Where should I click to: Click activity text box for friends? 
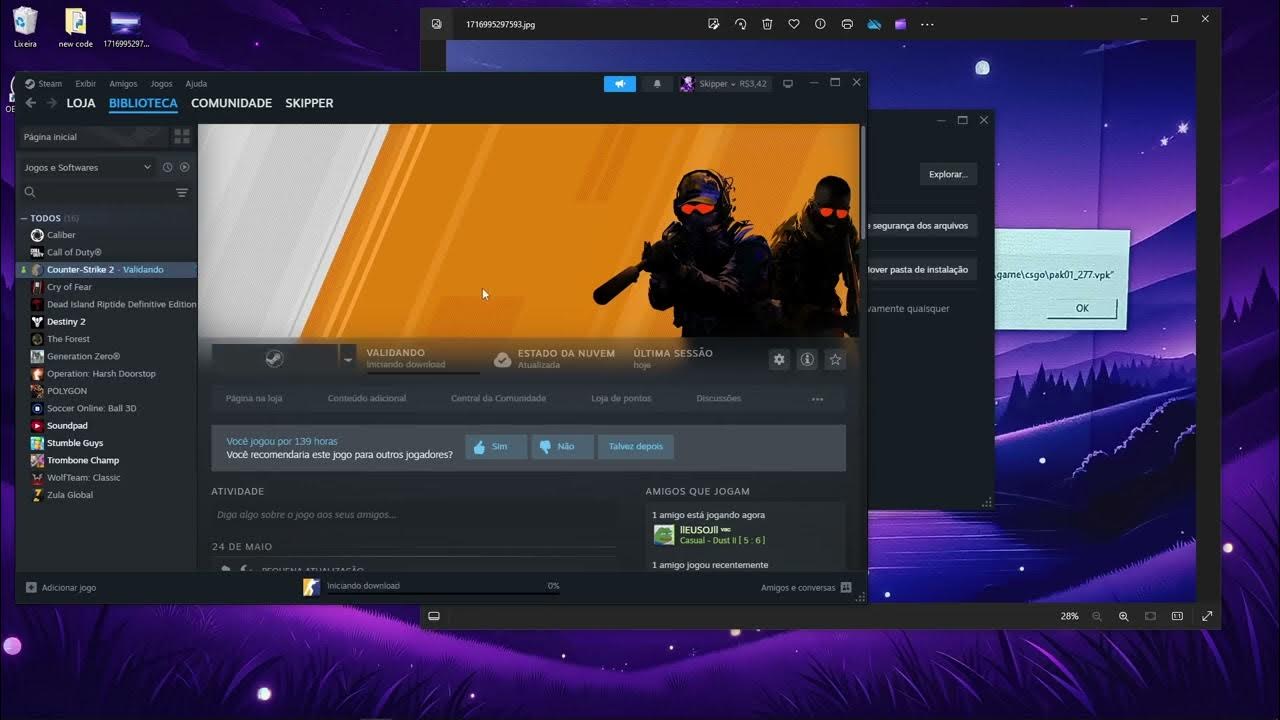tap(415, 515)
